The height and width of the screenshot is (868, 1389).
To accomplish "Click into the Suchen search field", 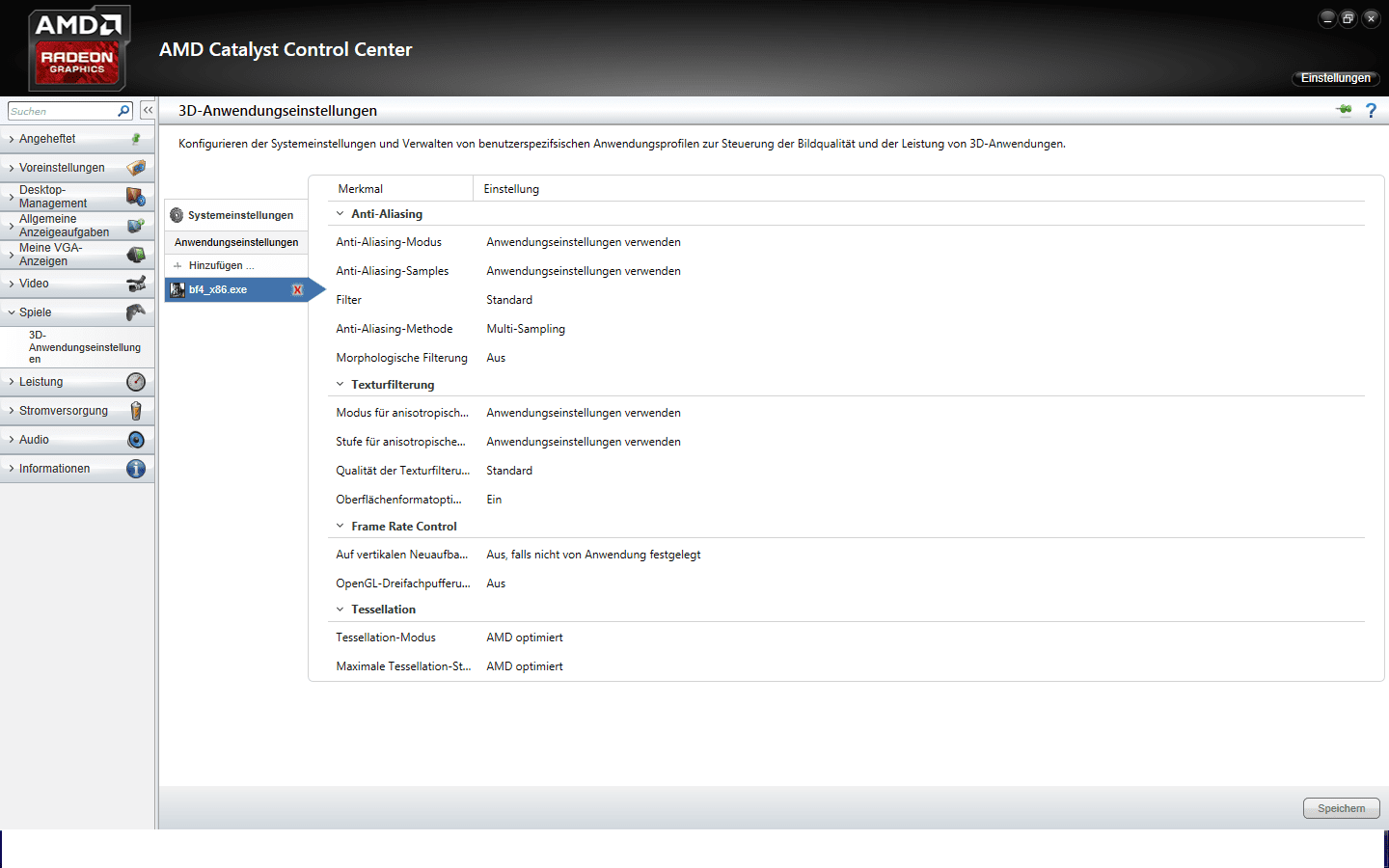I will 62,111.
